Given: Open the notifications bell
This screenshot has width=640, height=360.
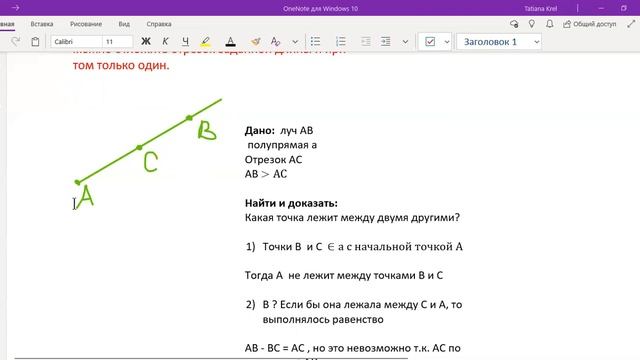Looking at the screenshot, I should click(550, 24).
